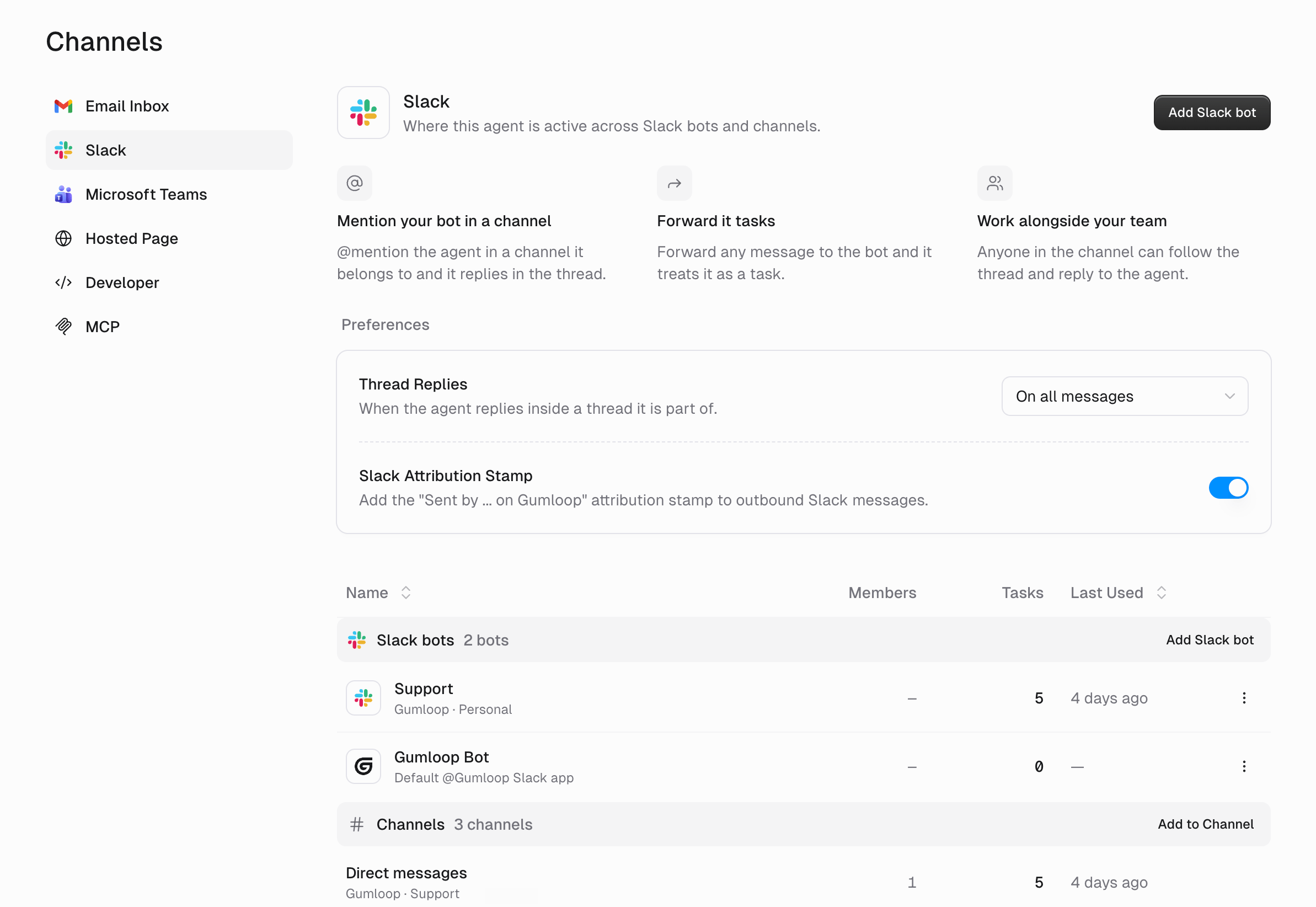
Task: Sort table by Name column
Action: pyautogui.click(x=379, y=593)
